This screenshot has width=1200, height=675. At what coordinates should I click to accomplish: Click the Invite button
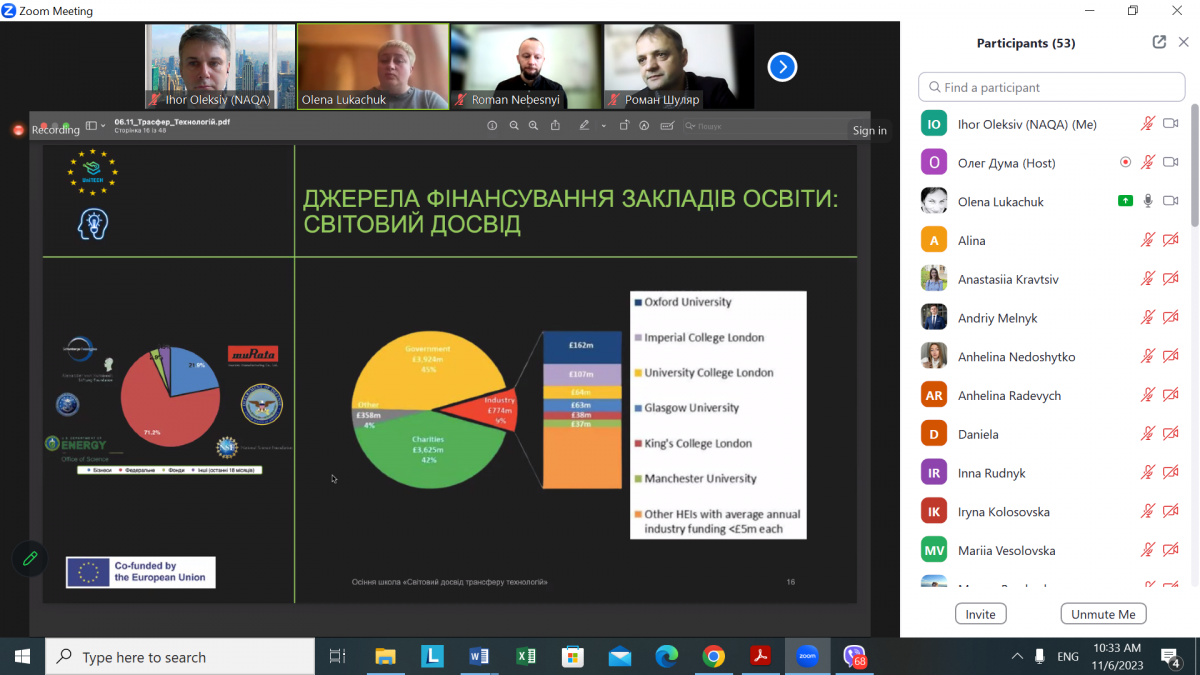click(980, 614)
